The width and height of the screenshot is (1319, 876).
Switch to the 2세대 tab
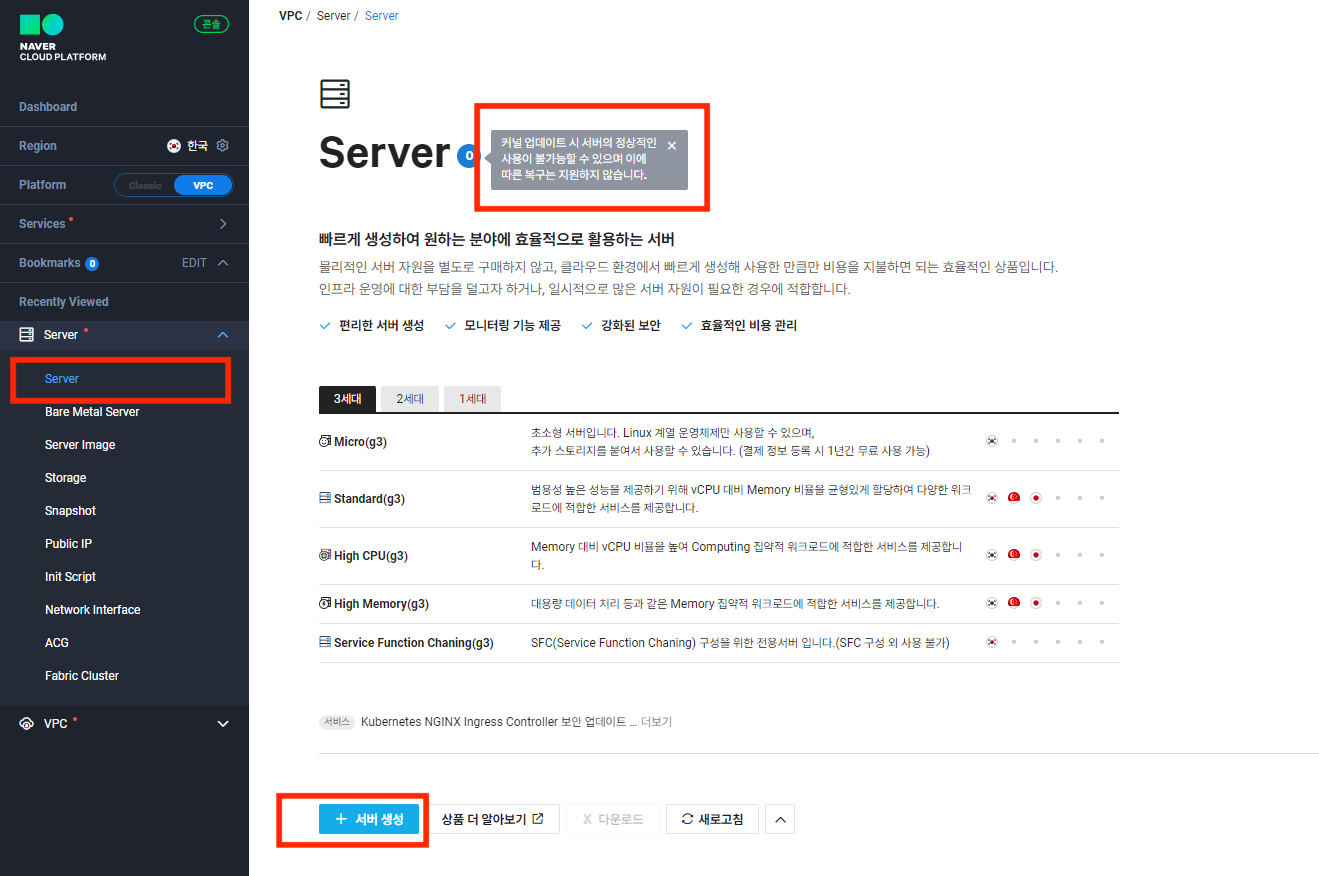coord(410,399)
